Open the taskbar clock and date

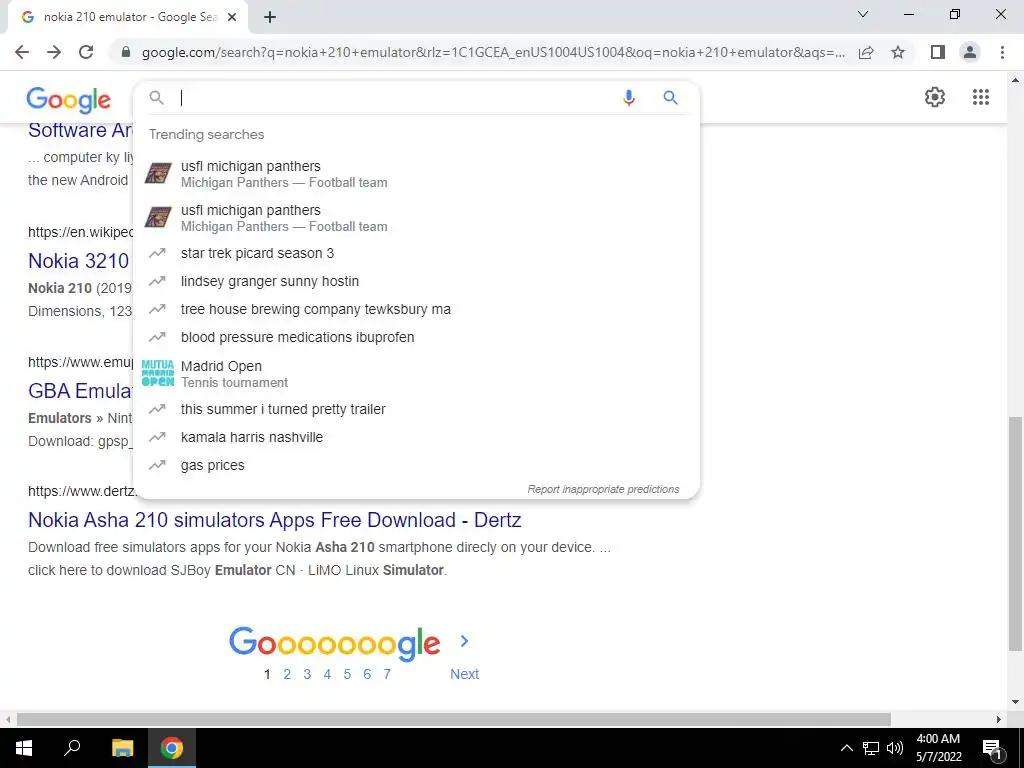click(x=938, y=748)
